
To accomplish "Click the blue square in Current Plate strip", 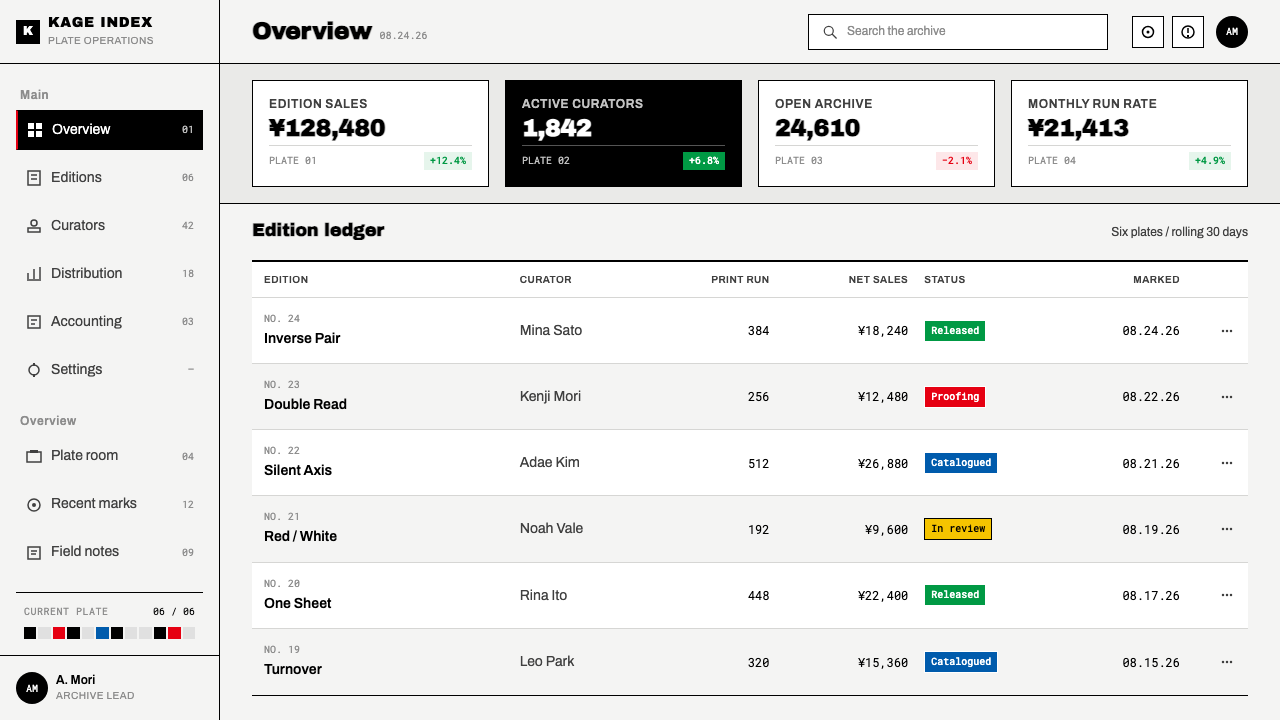I will click(x=102, y=633).
